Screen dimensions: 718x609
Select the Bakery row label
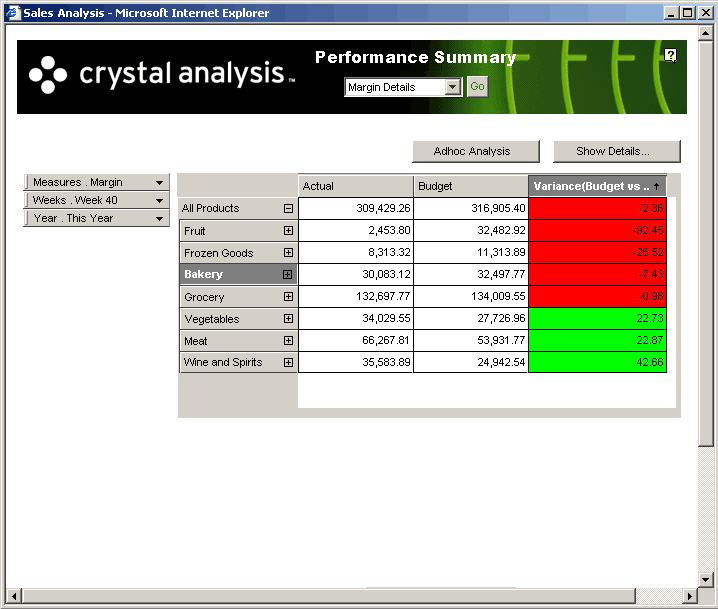click(x=238, y=274)
